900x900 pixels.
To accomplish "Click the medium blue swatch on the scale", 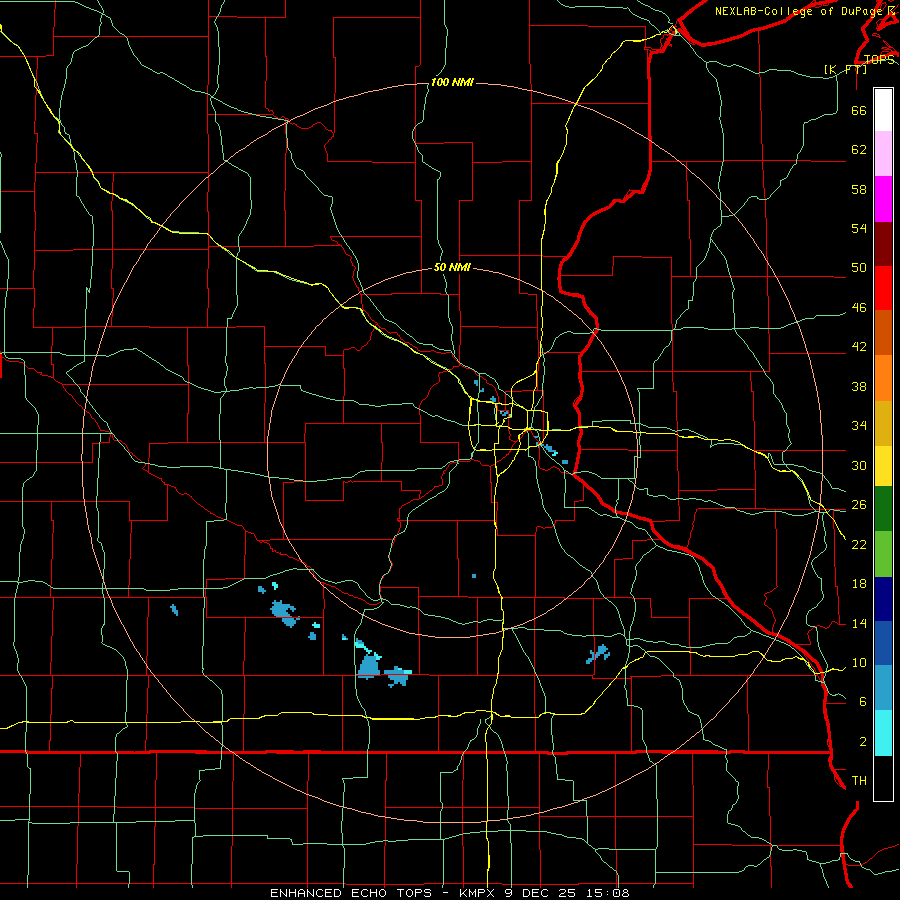I will [883, 643].
